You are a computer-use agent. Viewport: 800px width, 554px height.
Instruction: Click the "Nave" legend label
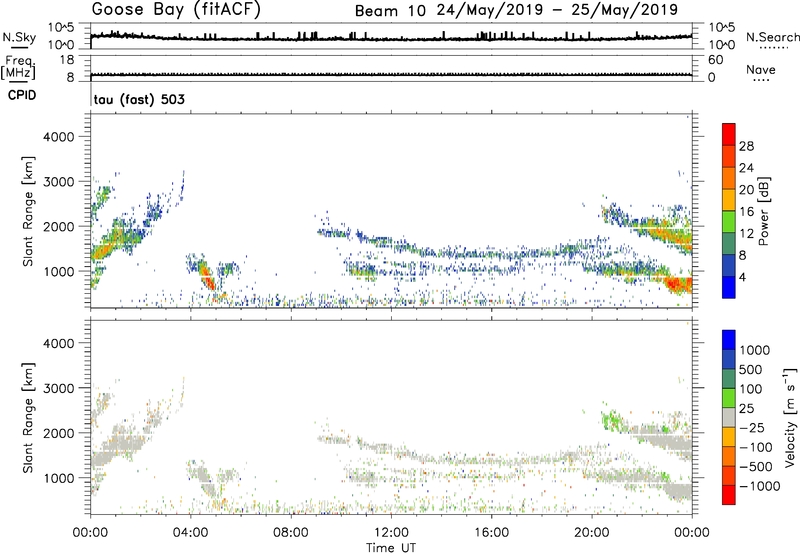pyautogui.click(x=761, y=69)
